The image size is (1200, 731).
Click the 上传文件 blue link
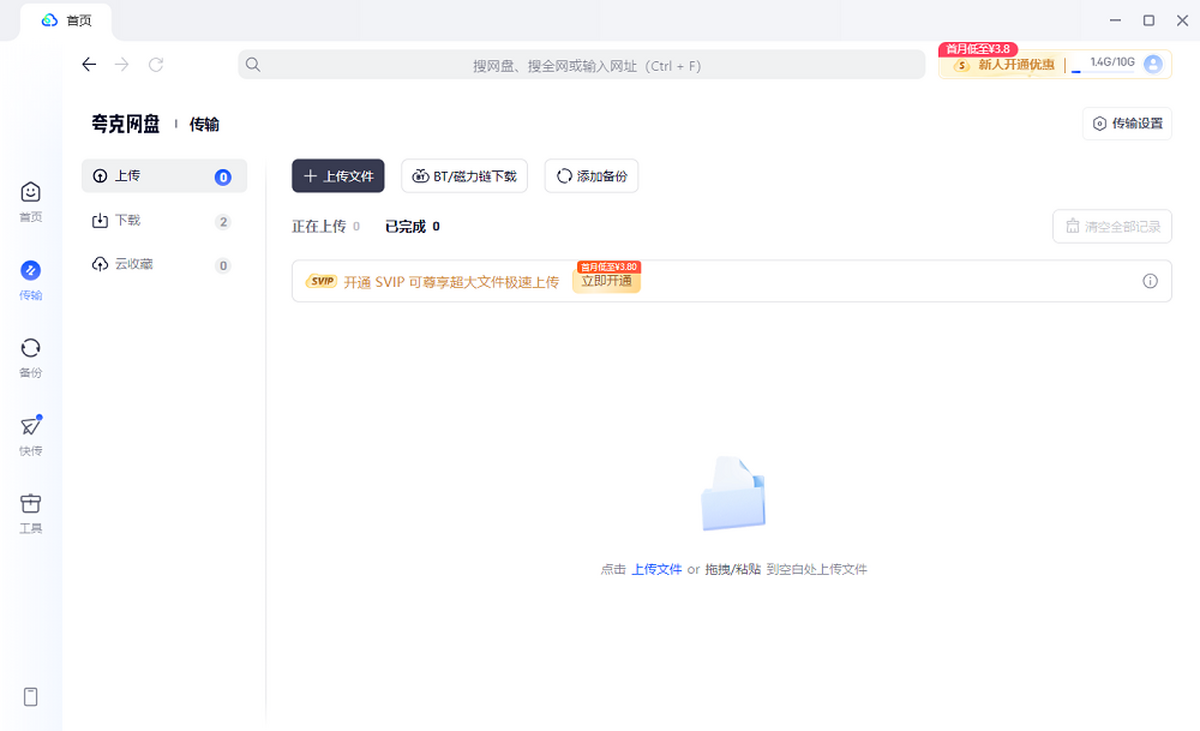[x=657, y=569]
